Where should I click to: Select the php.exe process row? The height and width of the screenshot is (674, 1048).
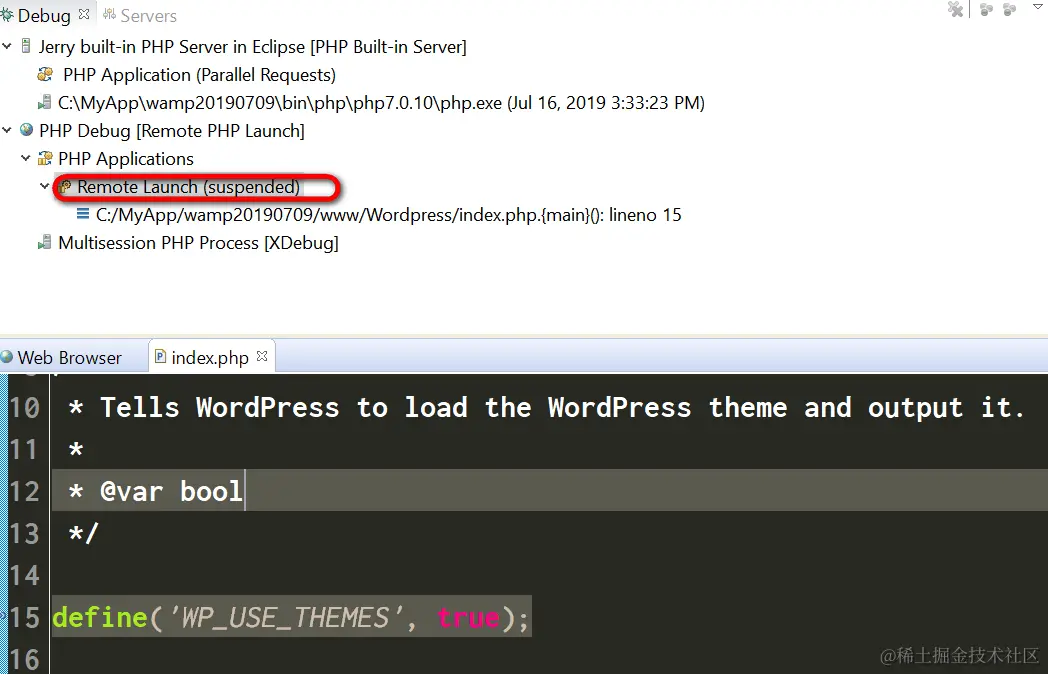(x=381, y=103)
